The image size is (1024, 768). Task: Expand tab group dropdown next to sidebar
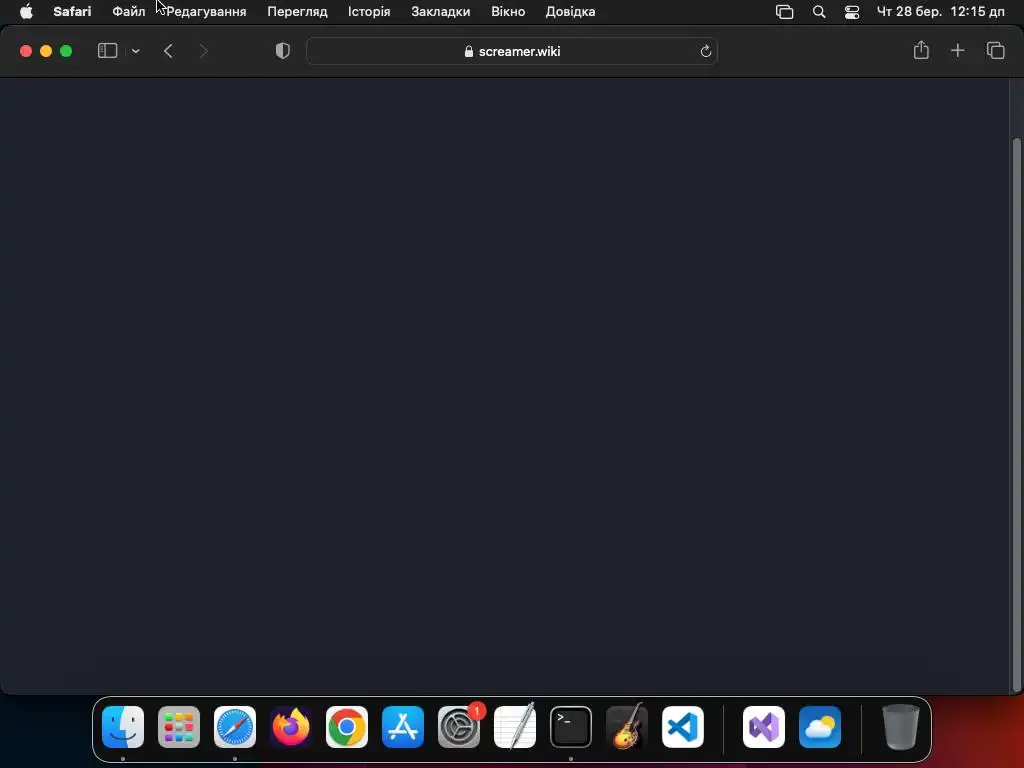click(135, 51)
